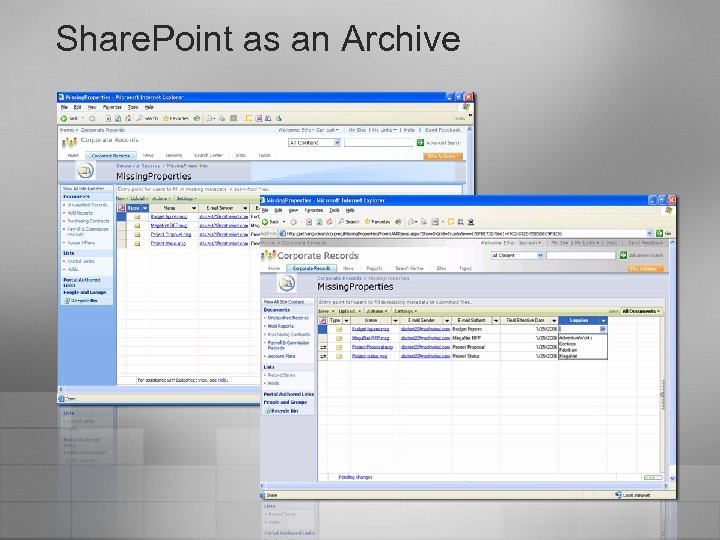Click green search arrow in front window
Image resolution: width=720 pixels, height=540 pixels.
coord(623,255)
